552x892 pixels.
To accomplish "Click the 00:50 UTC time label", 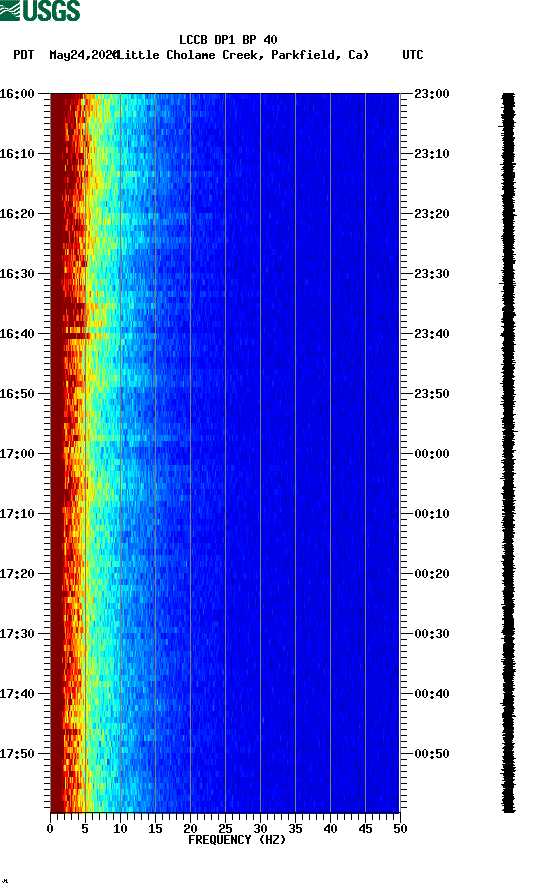I will pyautogui.click(x=432, y=754).
